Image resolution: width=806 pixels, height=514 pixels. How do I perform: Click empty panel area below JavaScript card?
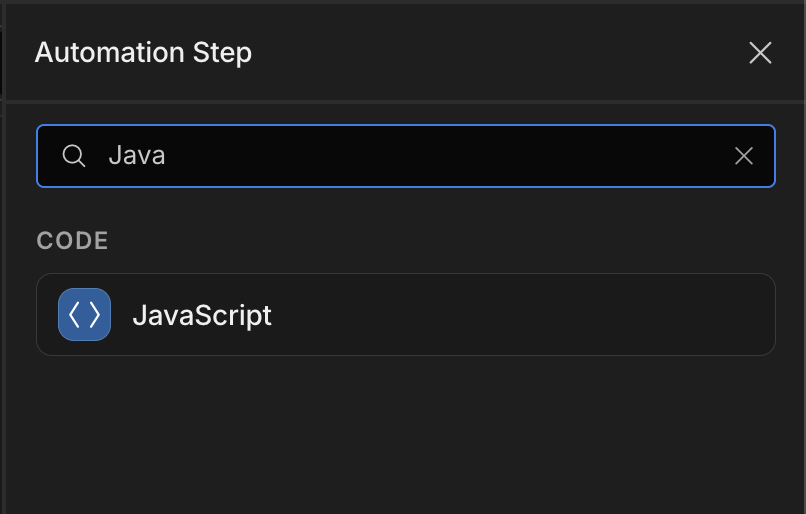pyautogui.click(x=406, y=437)
